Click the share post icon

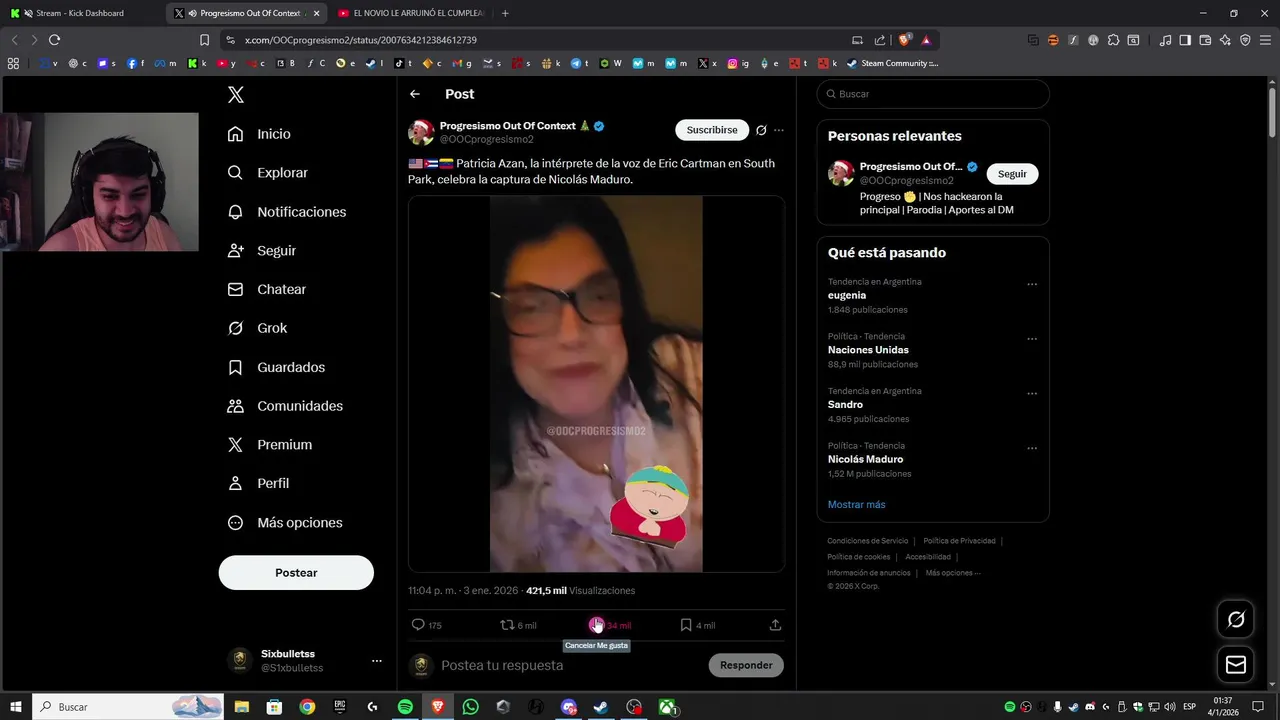[x=775, y=625]
